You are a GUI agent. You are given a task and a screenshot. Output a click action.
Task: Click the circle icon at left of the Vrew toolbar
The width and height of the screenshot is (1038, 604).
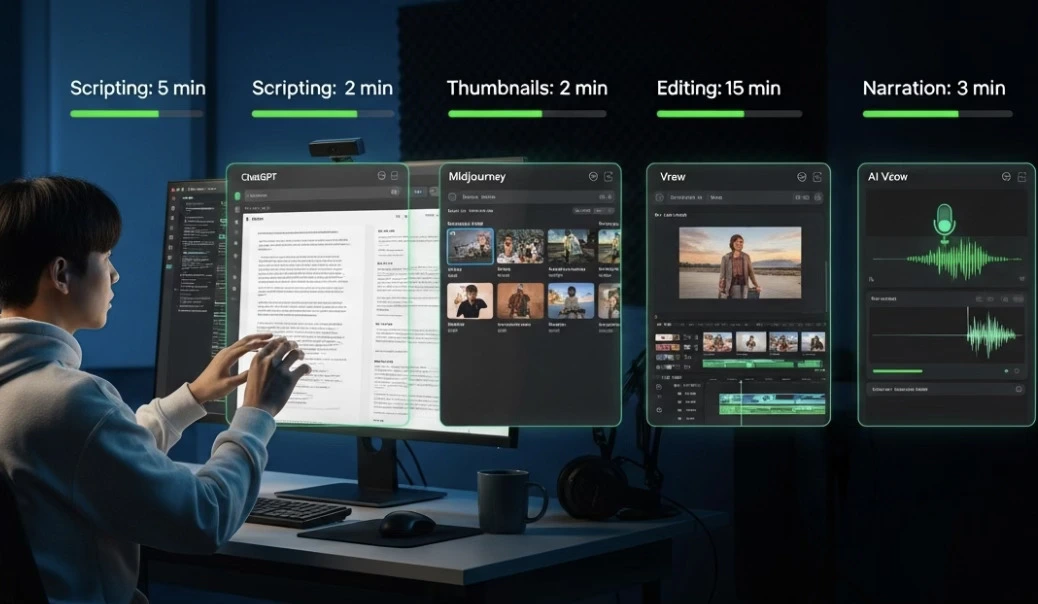pyautogui.click(x=659, y=197)
